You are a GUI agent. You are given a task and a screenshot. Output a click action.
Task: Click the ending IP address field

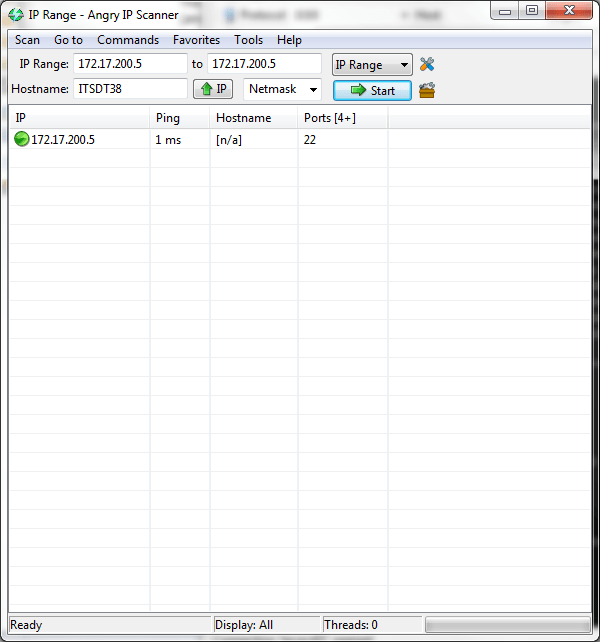point(264,63)
